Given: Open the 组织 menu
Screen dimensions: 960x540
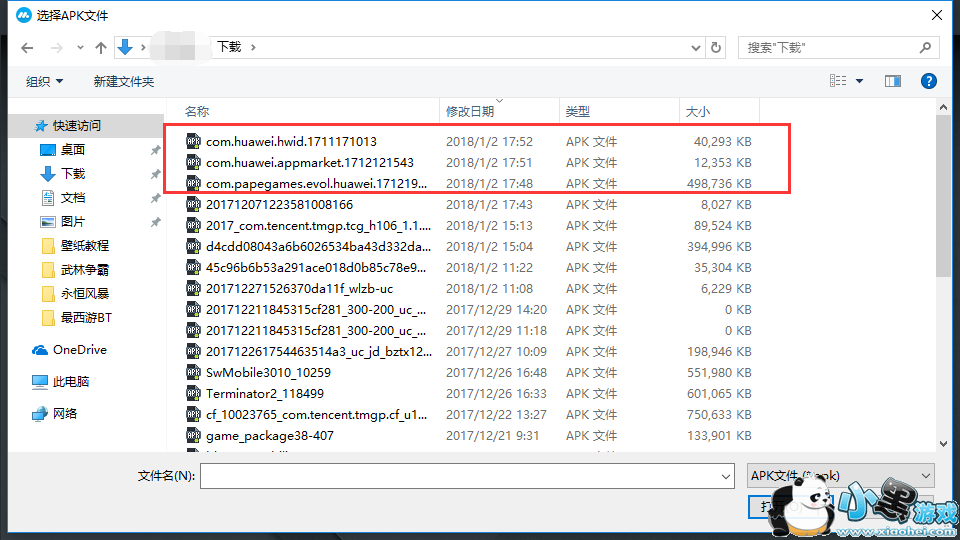Looking at the screenshot, I should 44,81.
